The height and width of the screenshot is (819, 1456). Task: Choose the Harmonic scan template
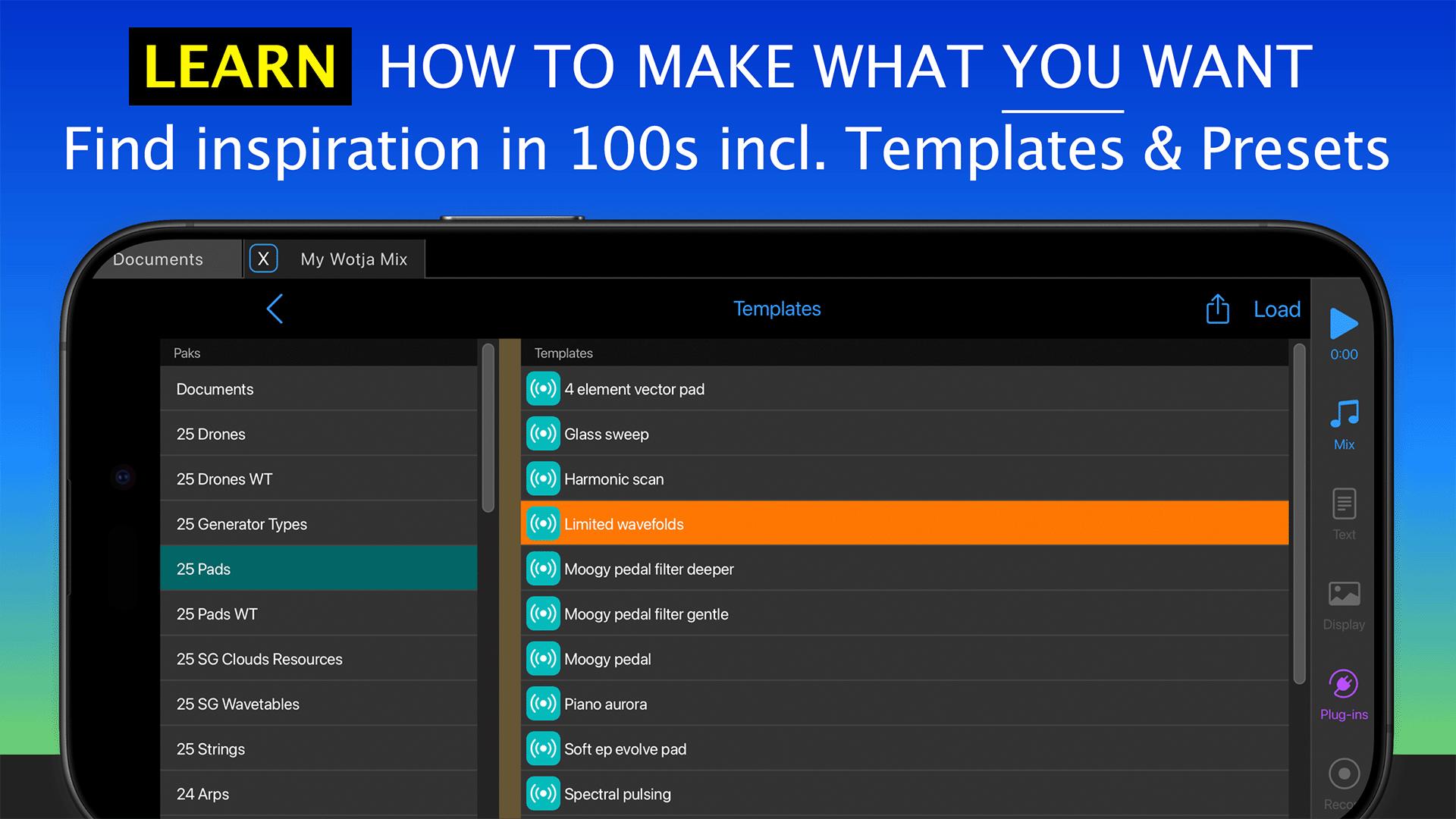[x=905, y=479]
